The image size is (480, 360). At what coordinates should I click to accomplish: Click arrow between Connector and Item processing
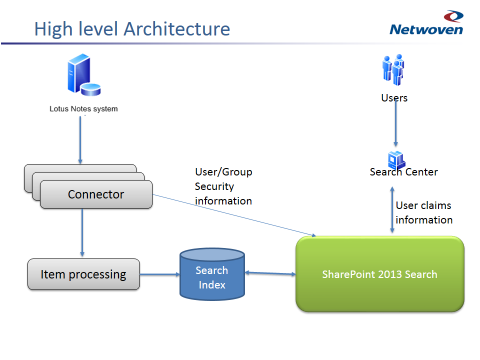(x=82, y=233)
